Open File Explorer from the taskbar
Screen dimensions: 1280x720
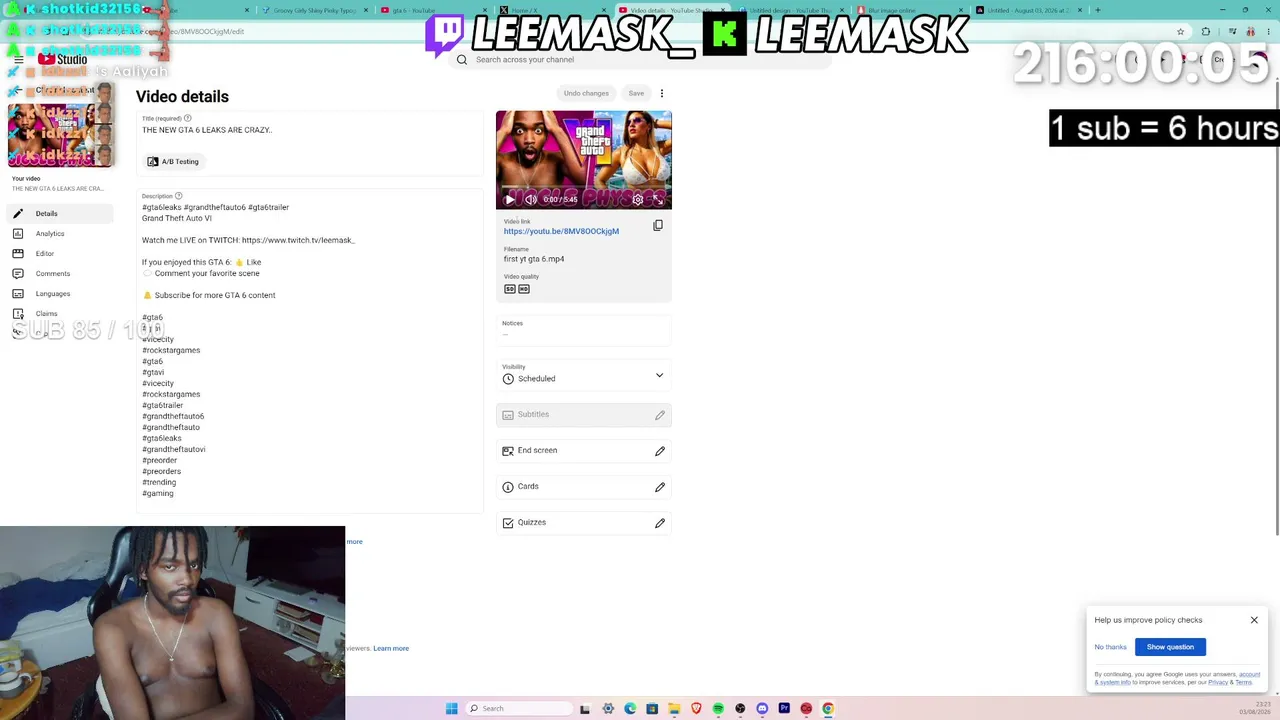tap(674, 708)
